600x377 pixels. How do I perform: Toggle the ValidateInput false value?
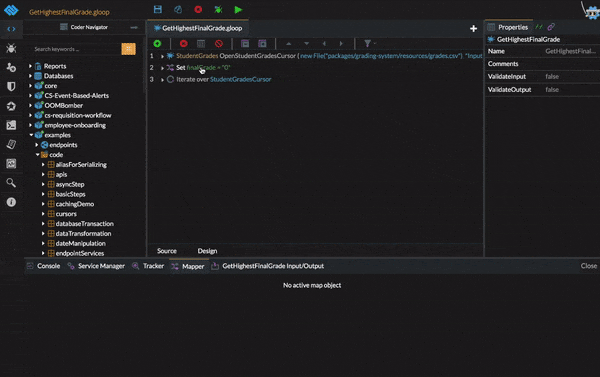tap(552, 77)
